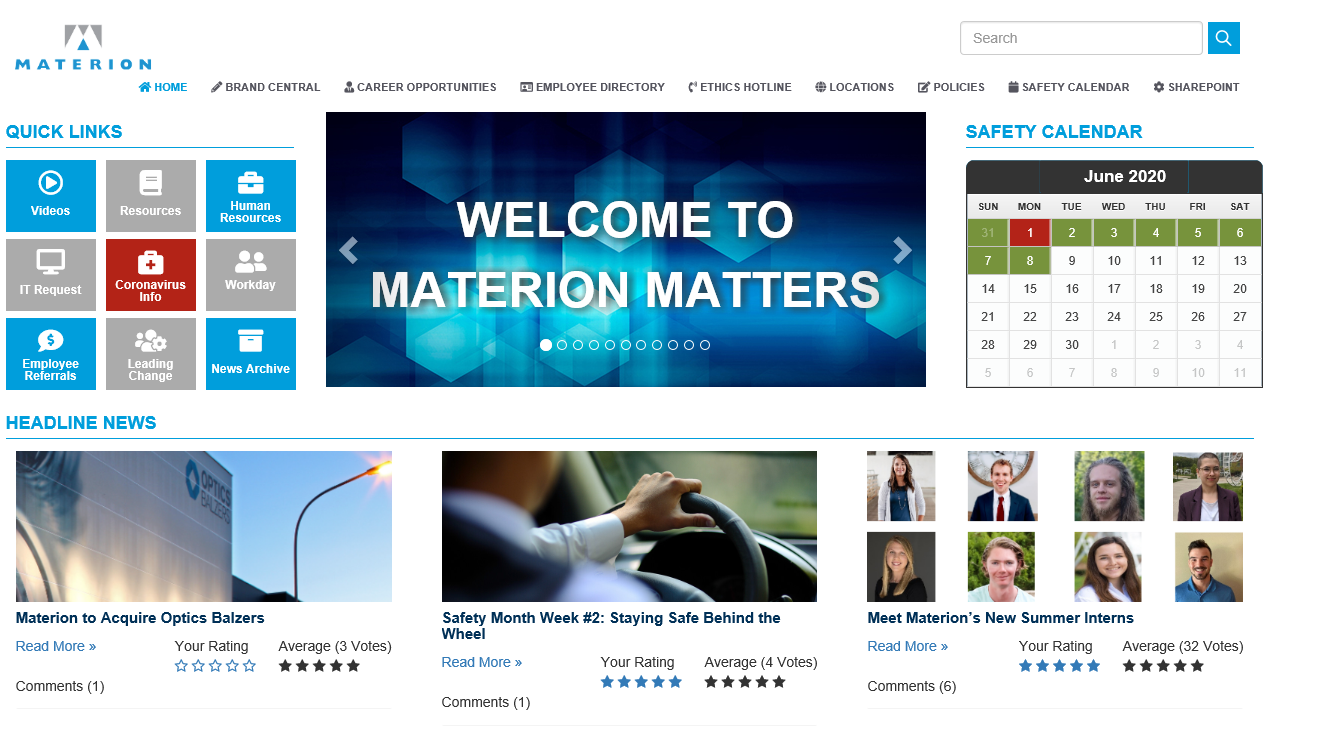Click first intern photo, top row

tap(901, 486)
